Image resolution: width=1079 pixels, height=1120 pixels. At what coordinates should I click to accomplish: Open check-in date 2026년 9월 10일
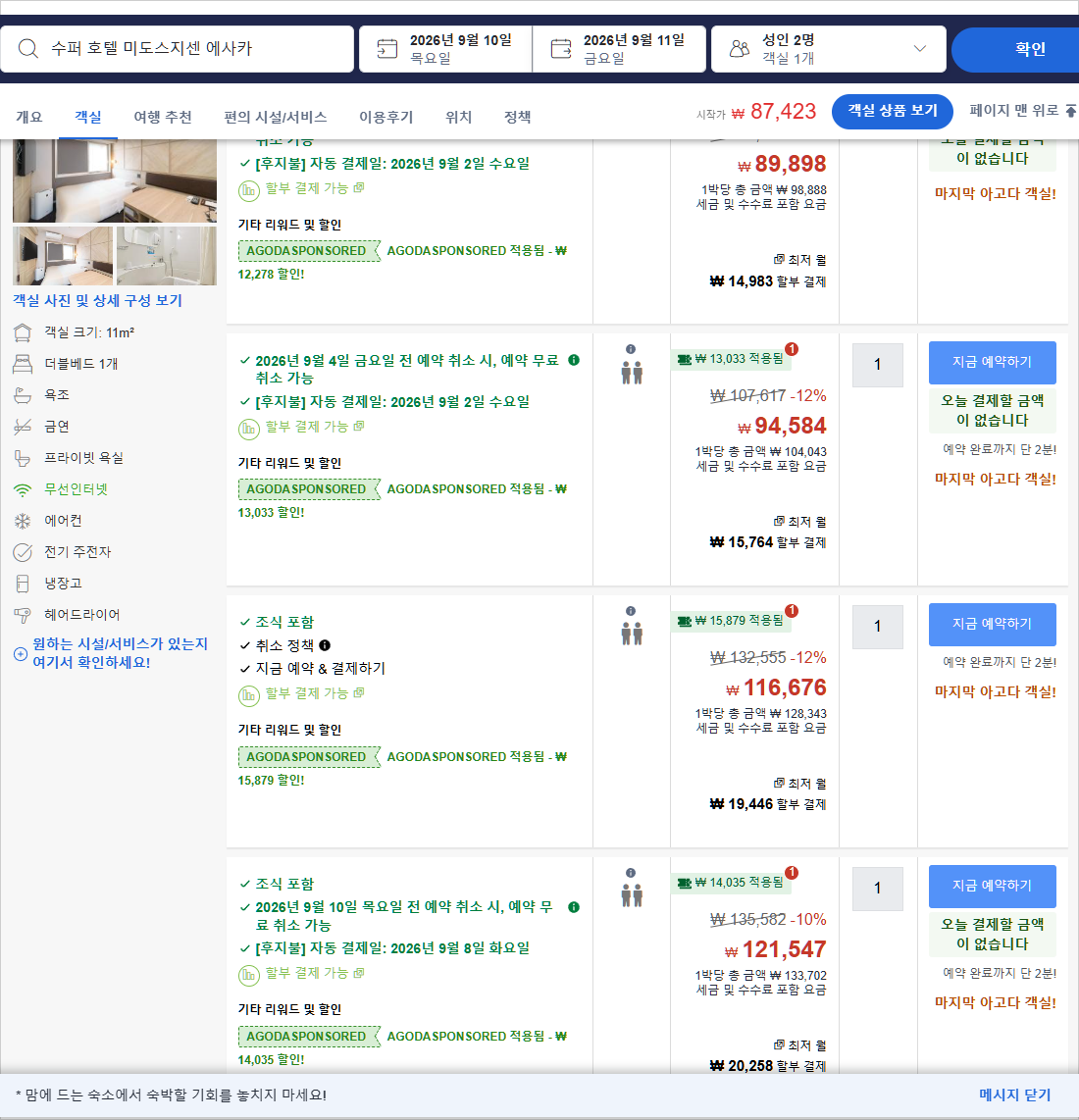pyautogui.click(x=445, y=49)
